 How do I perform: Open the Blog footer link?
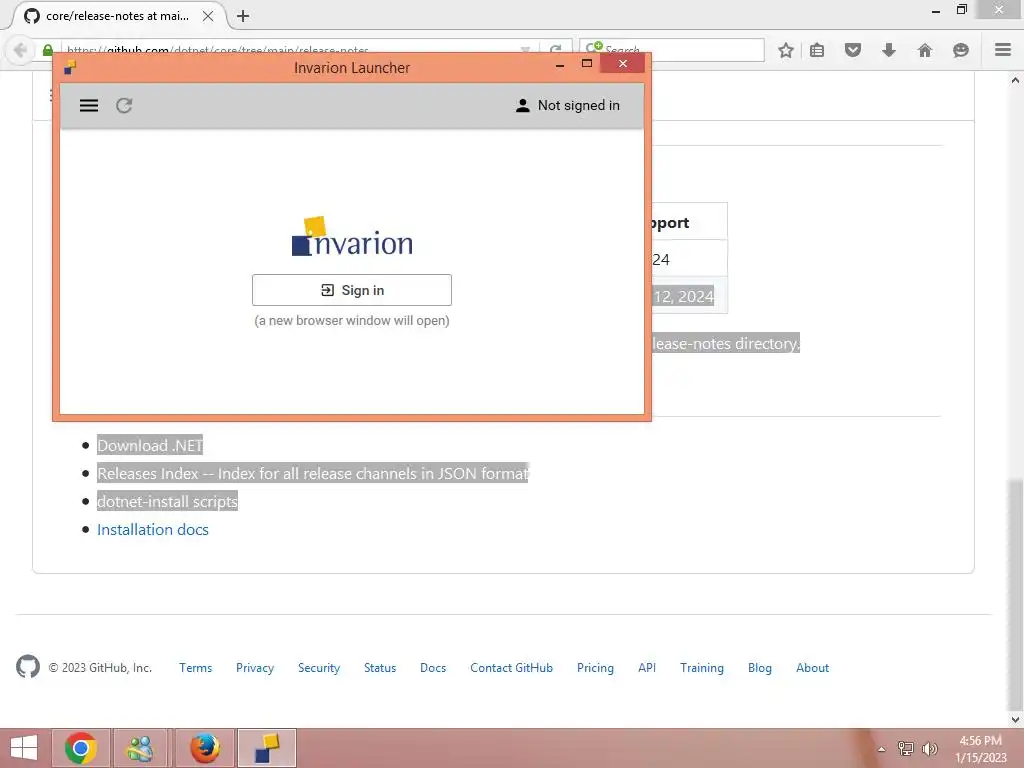[760, 667]
